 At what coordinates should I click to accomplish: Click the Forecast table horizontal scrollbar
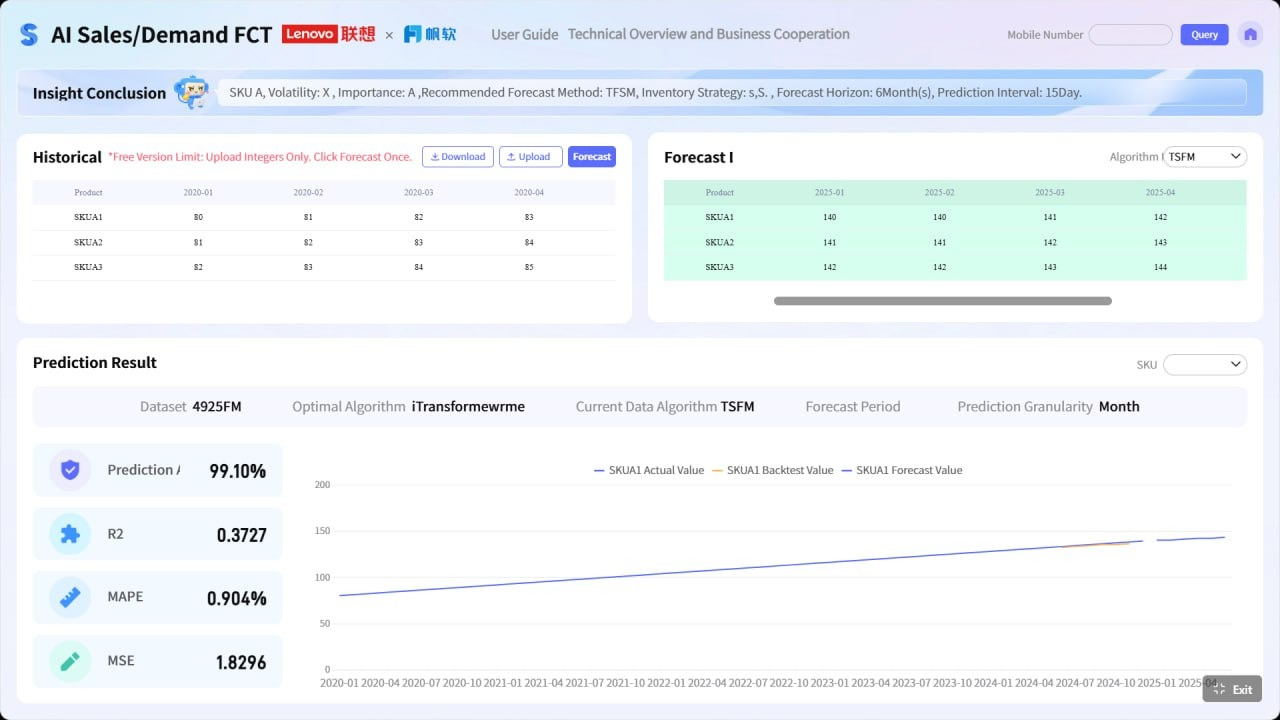tap(942, 301)
